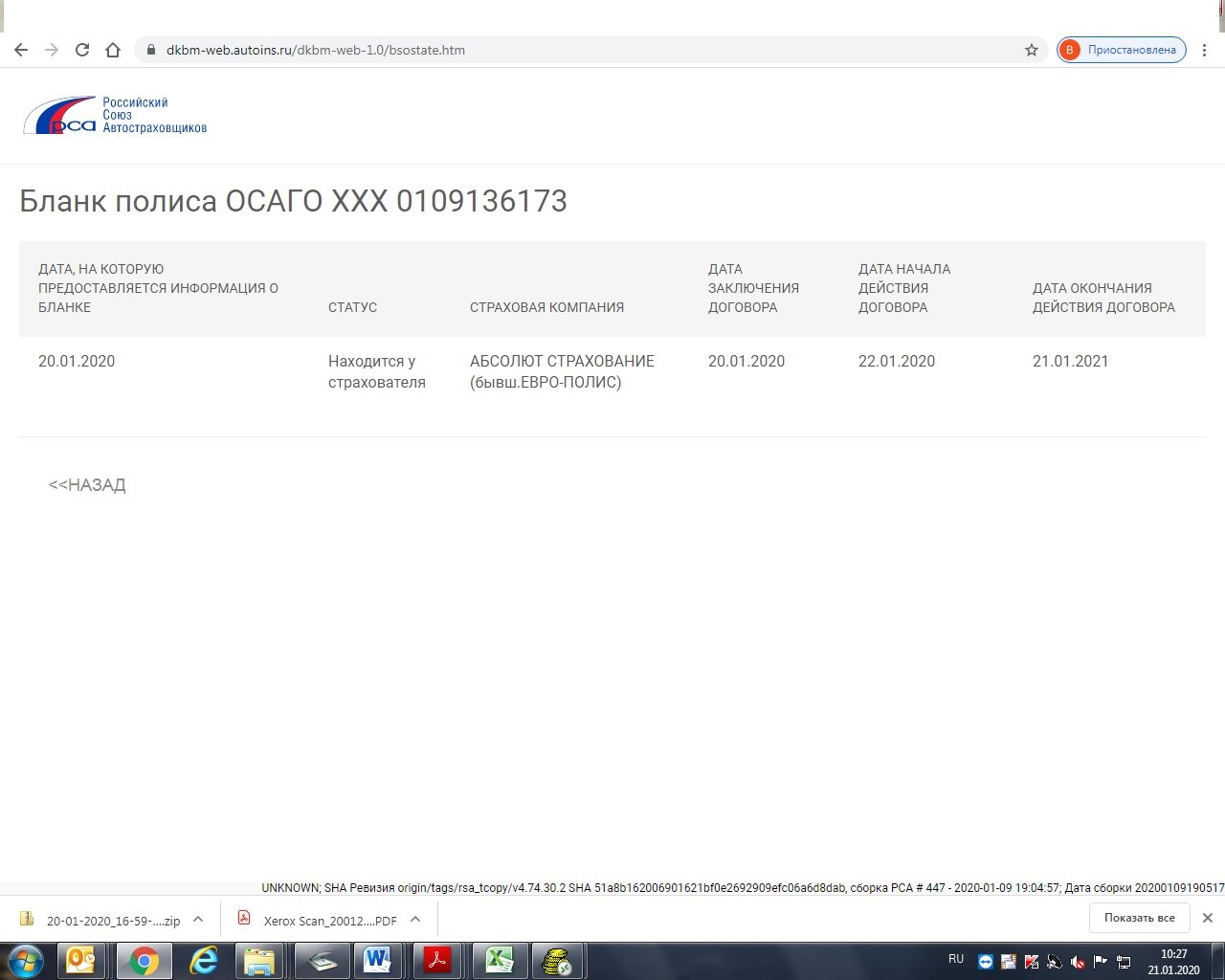
Task: Click the Показать все downloads button
Action: pyautogui.click(x=1139, y=918)
